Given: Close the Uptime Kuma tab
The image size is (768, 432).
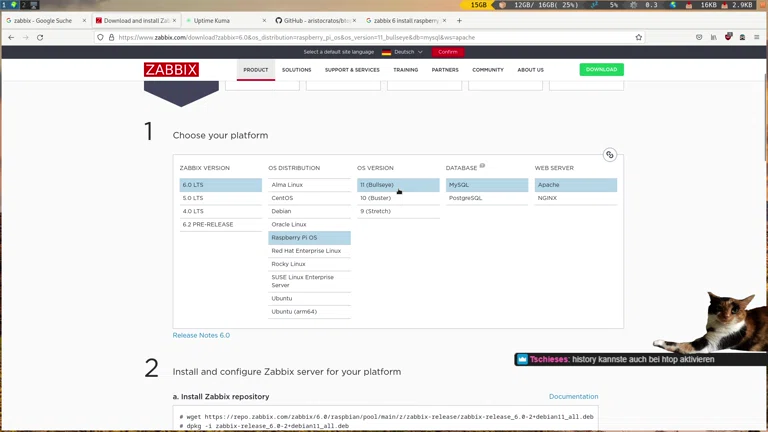Looking at the screenshot, I should pos(264,21).
